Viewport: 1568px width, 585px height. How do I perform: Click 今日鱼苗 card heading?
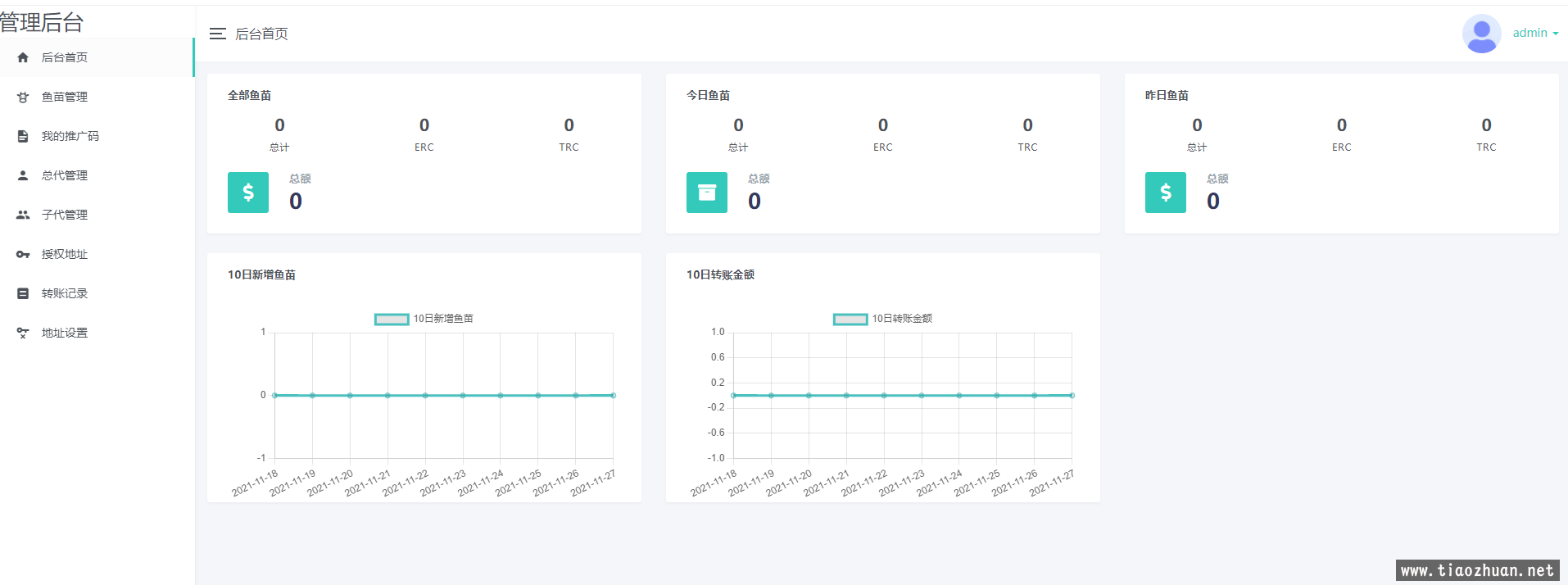[708, 95]
